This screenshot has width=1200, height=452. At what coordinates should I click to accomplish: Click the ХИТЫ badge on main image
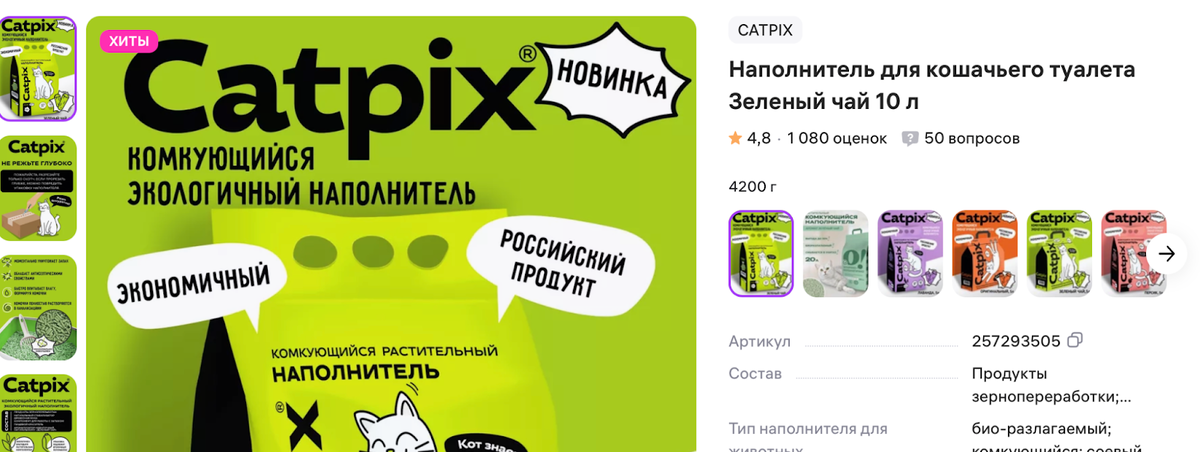[x=128, y=41]
